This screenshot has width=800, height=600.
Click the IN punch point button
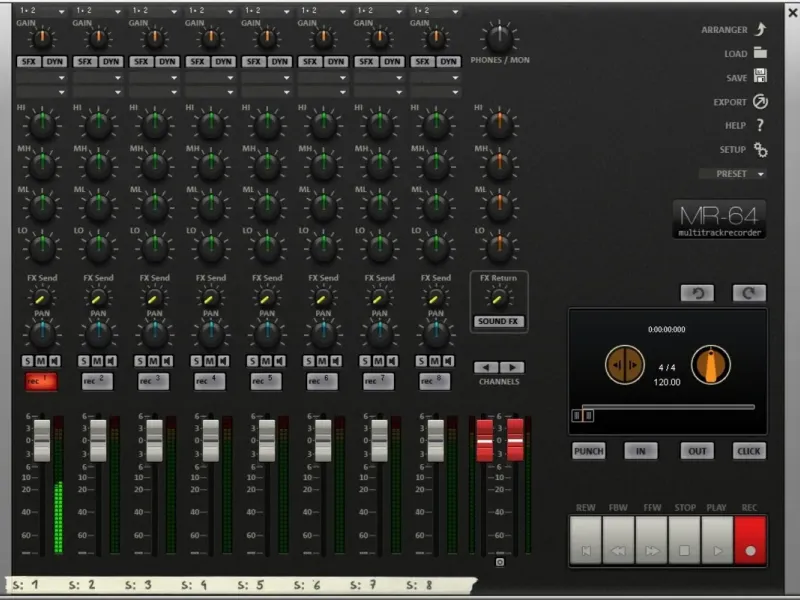pos(641,451)
